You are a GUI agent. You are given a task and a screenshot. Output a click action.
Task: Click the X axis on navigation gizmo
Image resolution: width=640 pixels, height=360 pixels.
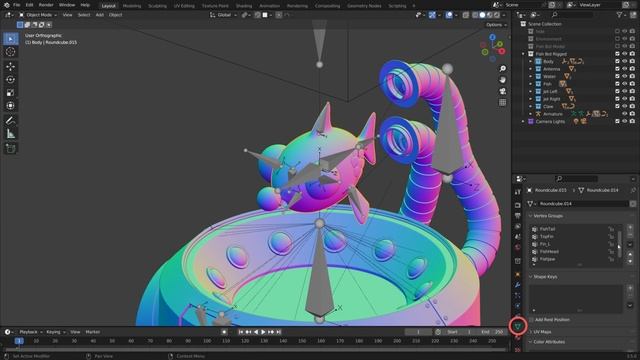point(502,51)
